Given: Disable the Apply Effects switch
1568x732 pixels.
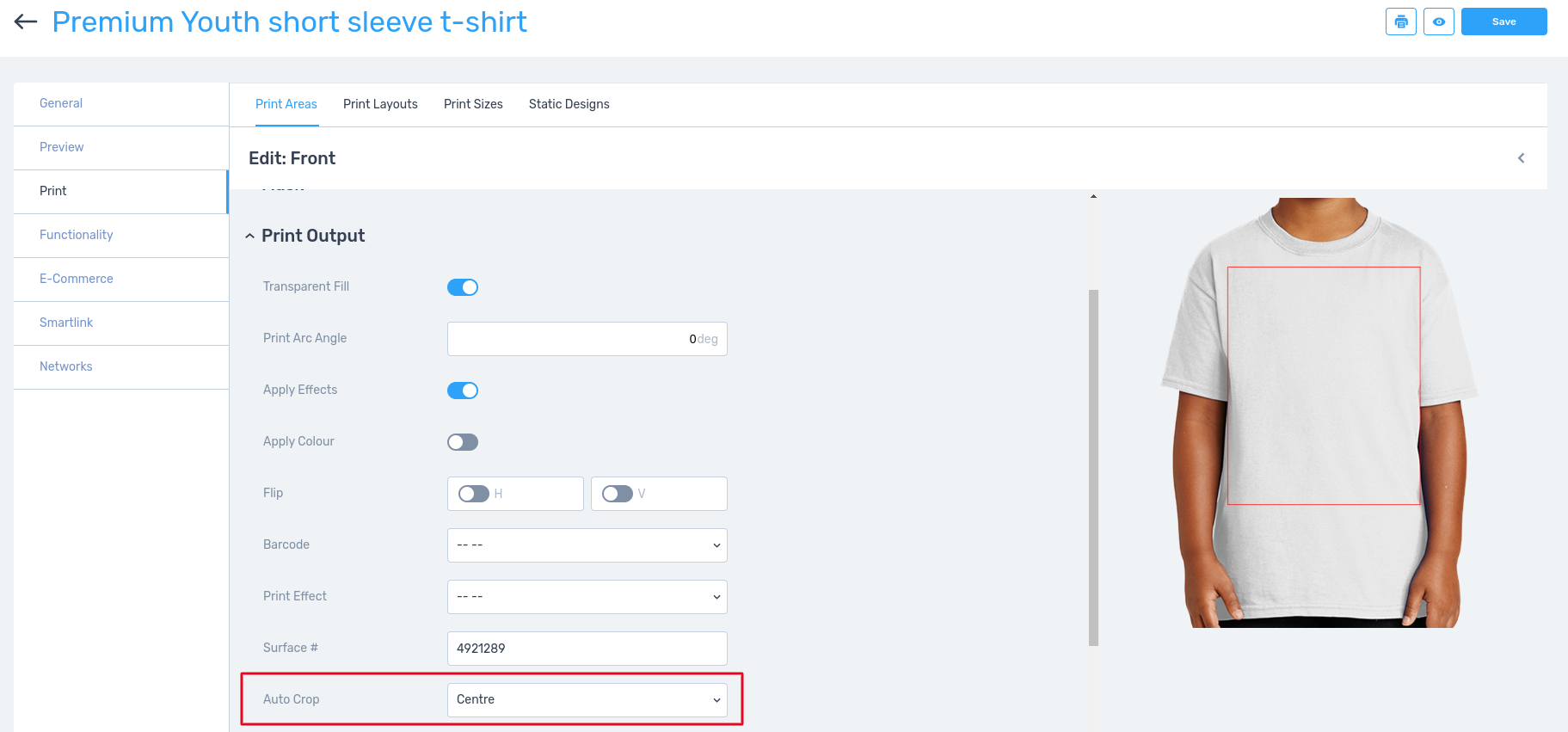Looking at the screenshot, I should (x=463, y=391).
